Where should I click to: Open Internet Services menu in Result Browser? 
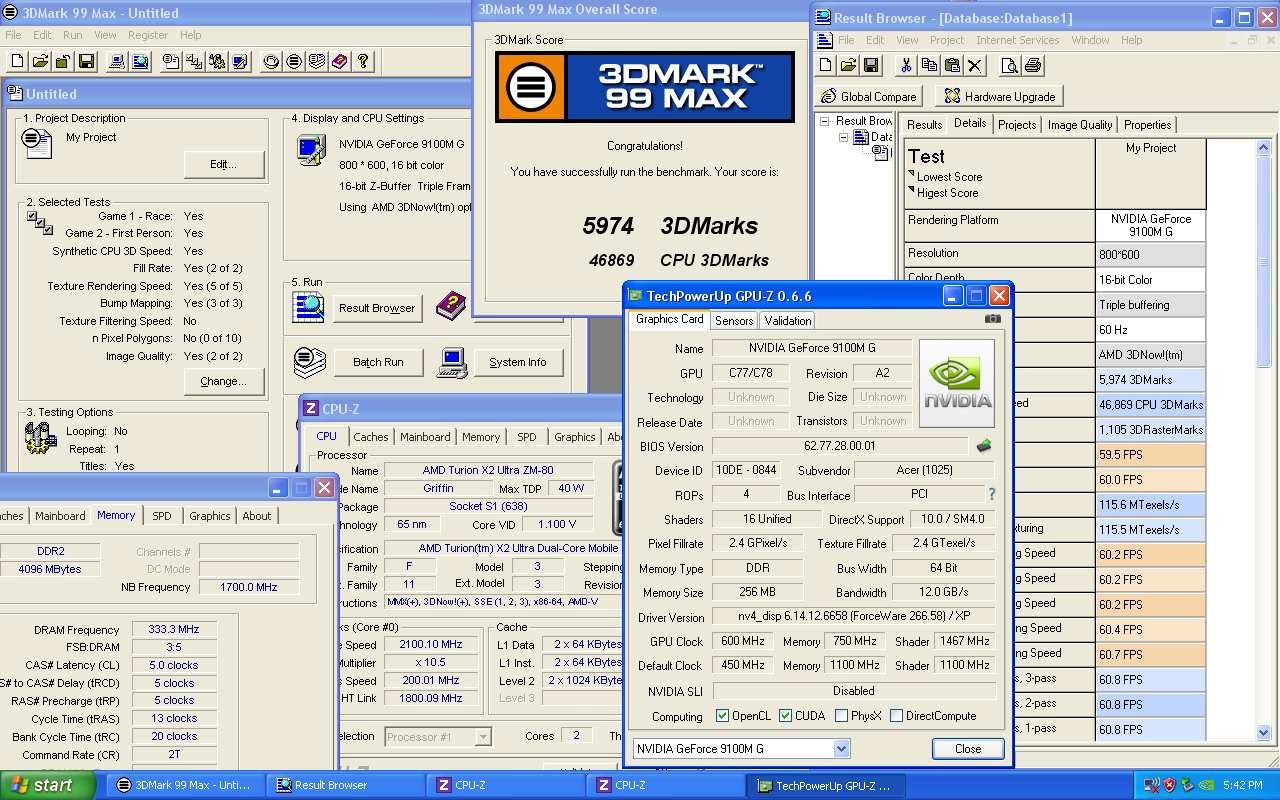[1018, 40]
